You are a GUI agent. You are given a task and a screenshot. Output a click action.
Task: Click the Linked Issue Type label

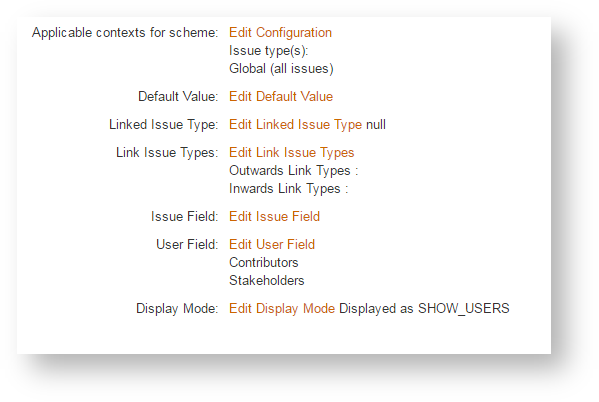tap(163, 125)
